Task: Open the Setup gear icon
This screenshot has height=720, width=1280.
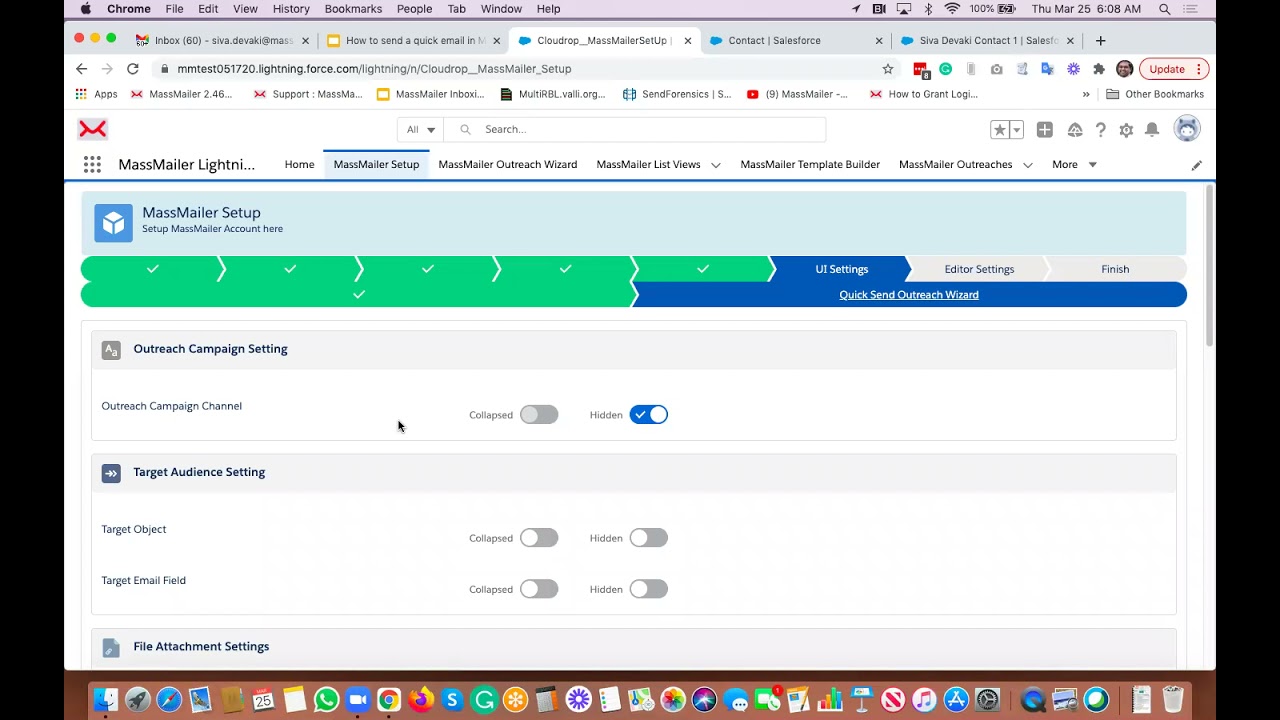Action: coord(1126,130)
